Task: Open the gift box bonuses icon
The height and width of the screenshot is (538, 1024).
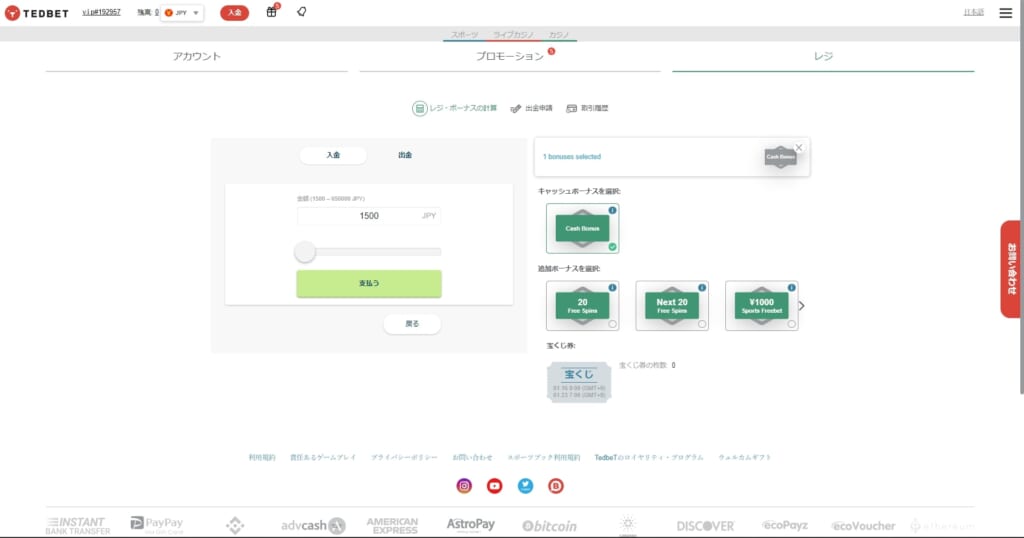Action: [272, 12]
